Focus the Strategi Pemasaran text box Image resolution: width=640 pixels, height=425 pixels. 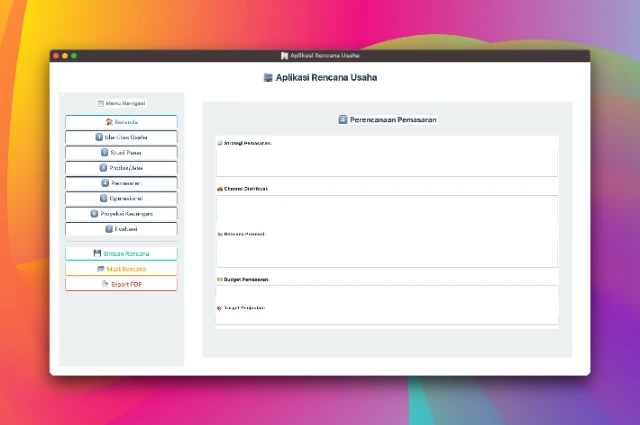click(x=387, y=163)
